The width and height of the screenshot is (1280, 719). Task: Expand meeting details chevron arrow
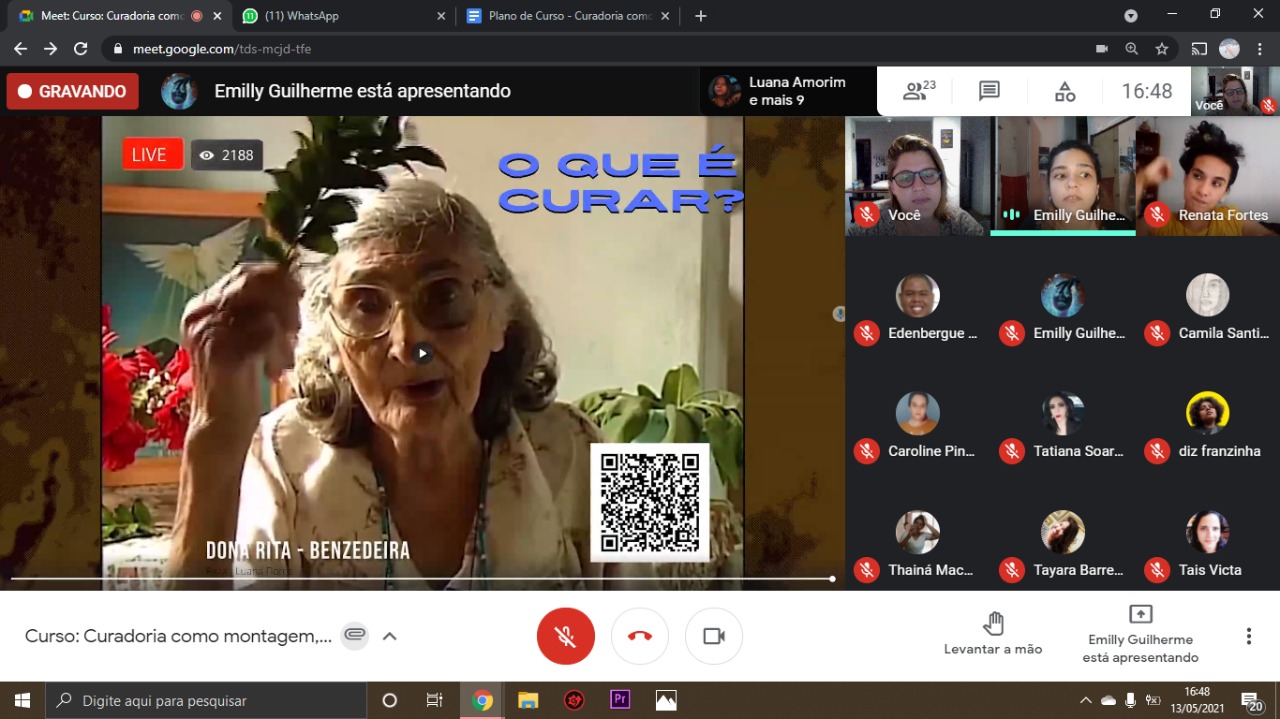[x=390, y=636]
